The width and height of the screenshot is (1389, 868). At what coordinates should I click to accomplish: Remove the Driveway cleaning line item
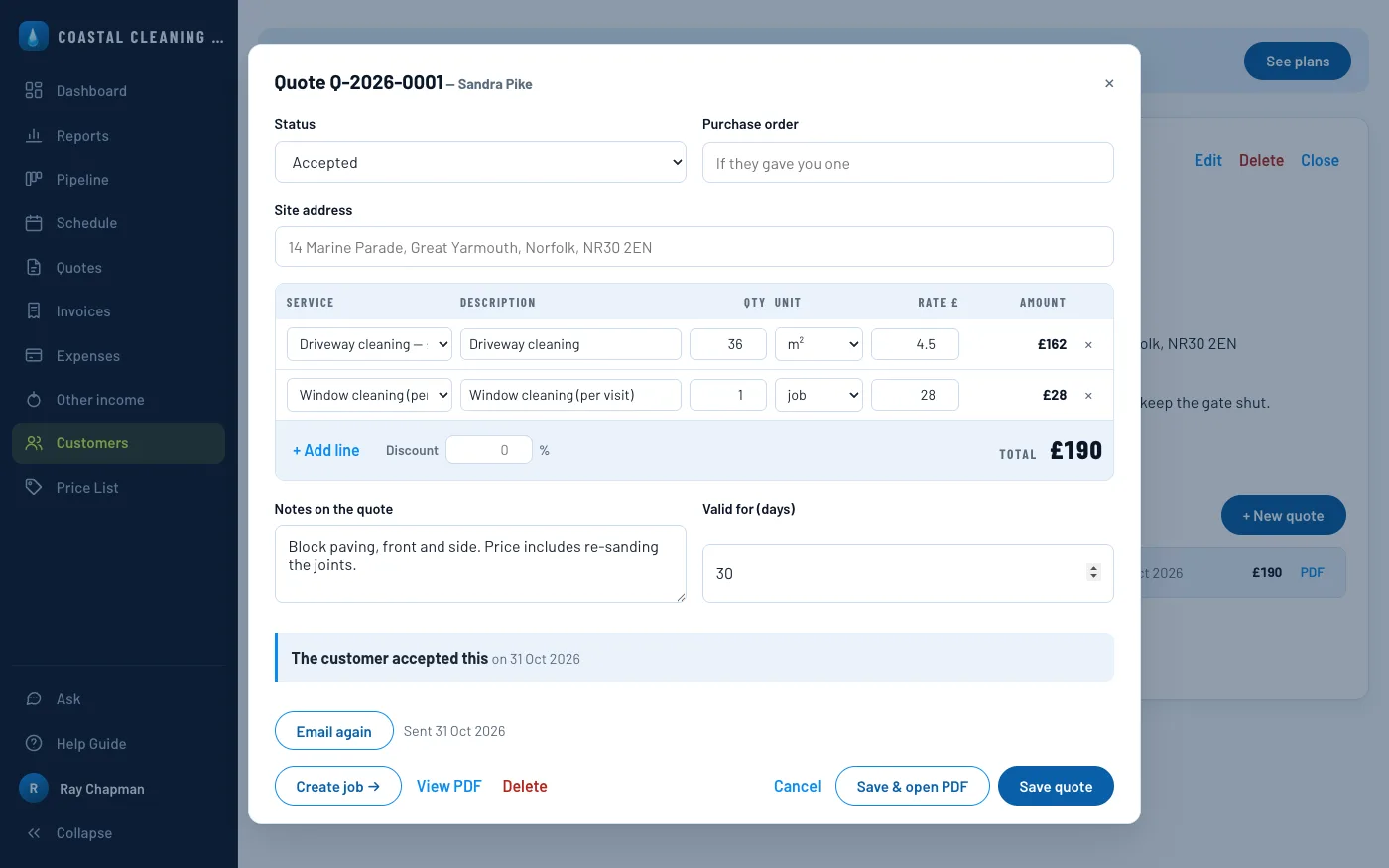click(x=1088, y=345)
